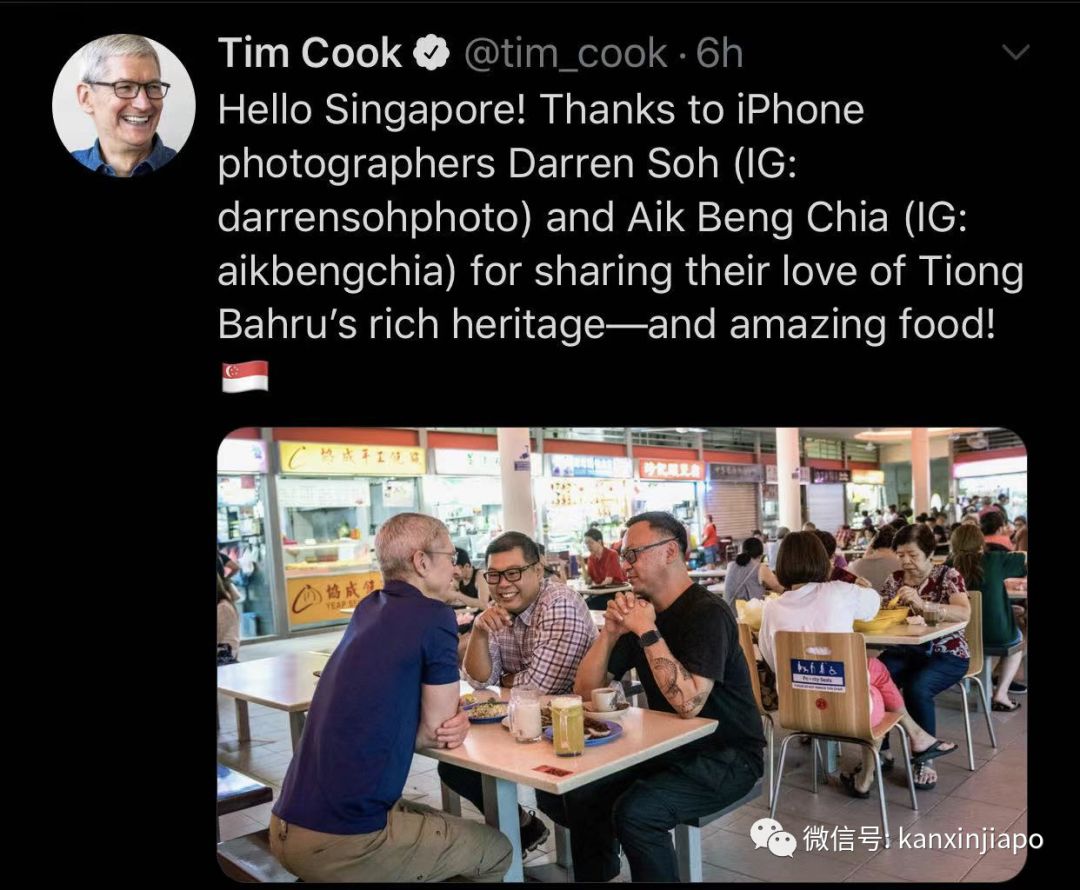Click the WeChat logo watermark
The height and width of the screenshot is (890, 1080).
pyautogui.click(x=772, y=837)
